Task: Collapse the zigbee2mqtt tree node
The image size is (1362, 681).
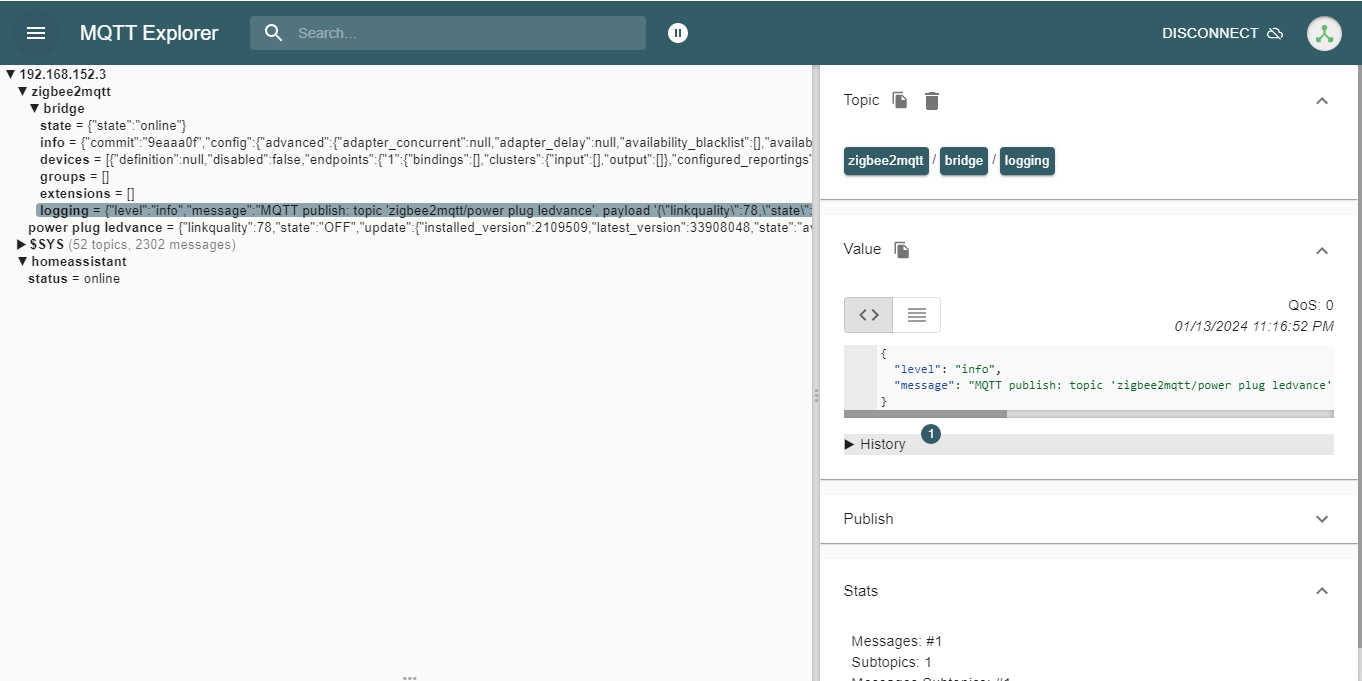Action: point(23,91)
